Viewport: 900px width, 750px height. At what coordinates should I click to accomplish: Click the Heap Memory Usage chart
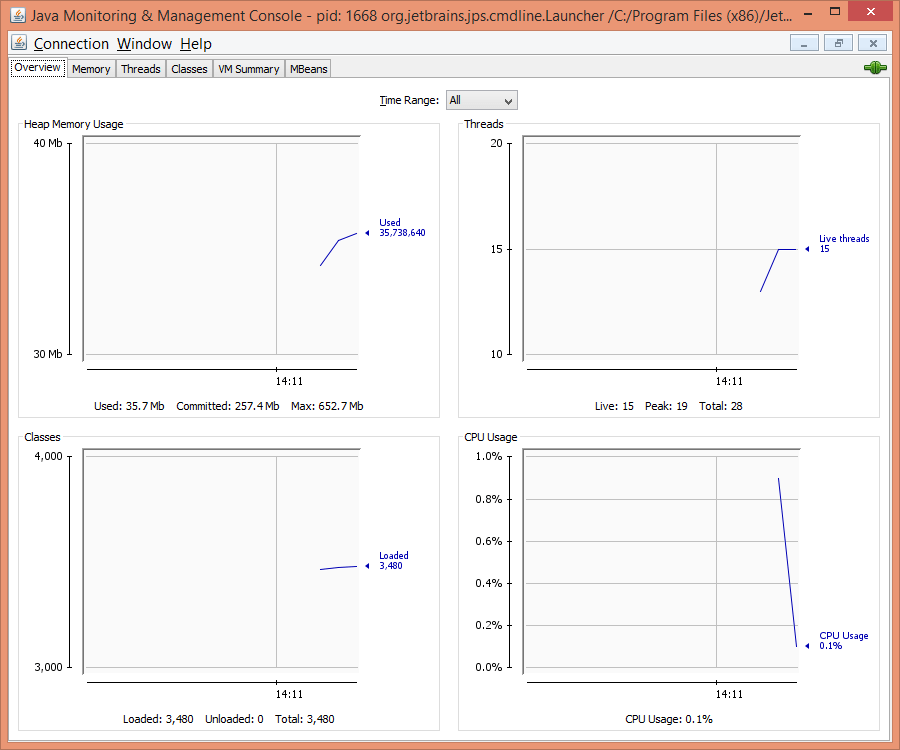tap(222, 248)
